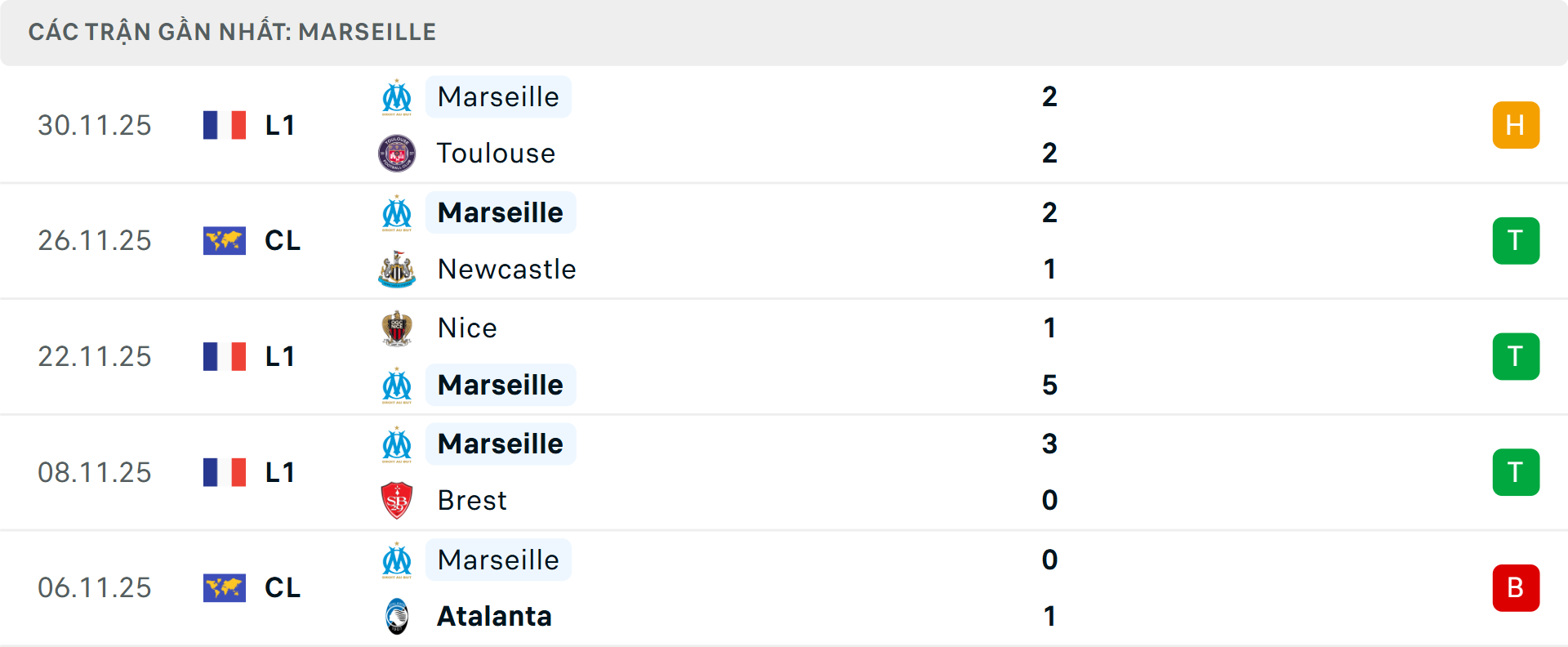This screenshot has height=647, width=1568.
Task: Click the Marseille club crest next to Toulouse match
Action: pyautogui.click(x=397, y=96)
